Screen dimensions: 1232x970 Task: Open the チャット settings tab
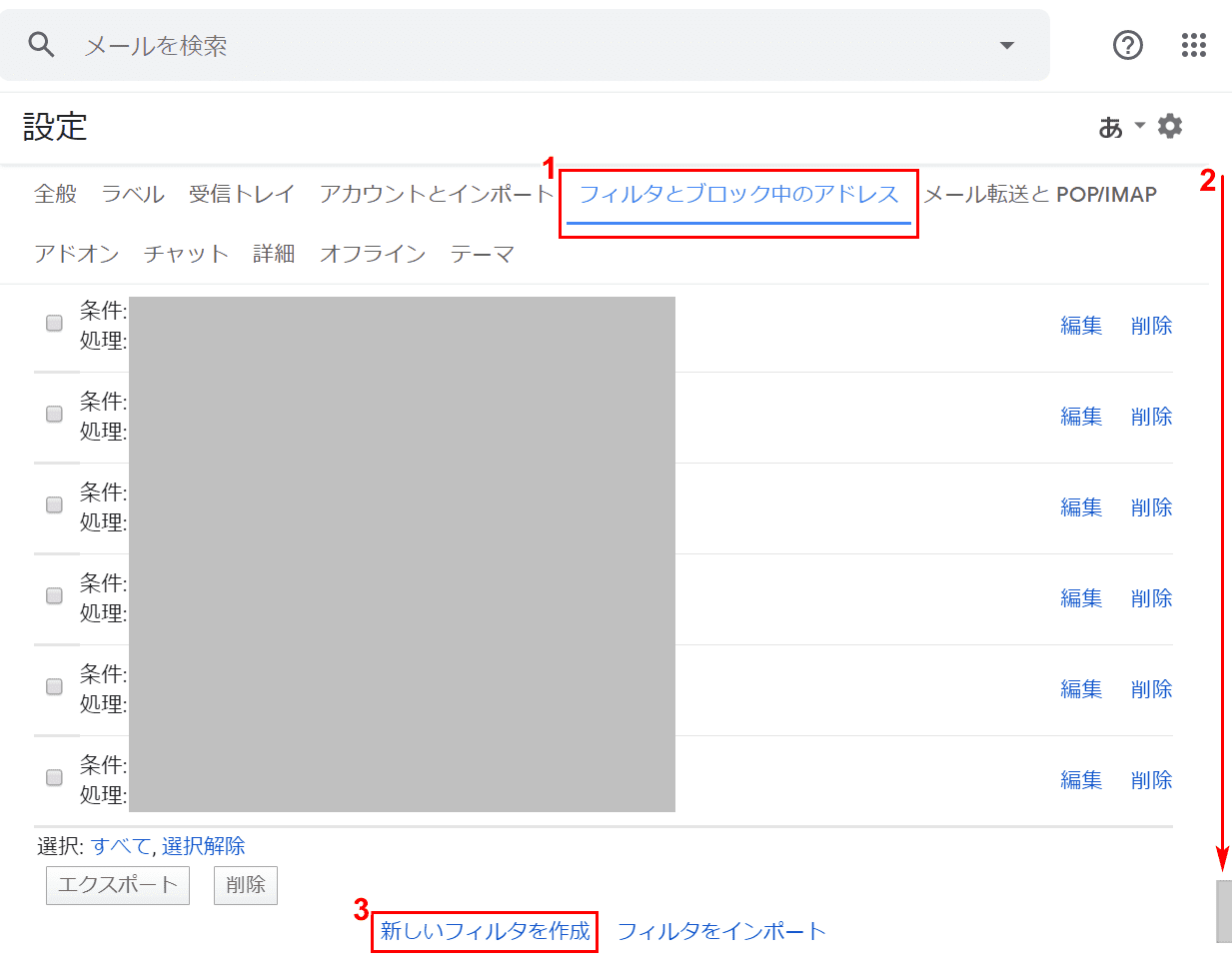(x=187, y=254)
